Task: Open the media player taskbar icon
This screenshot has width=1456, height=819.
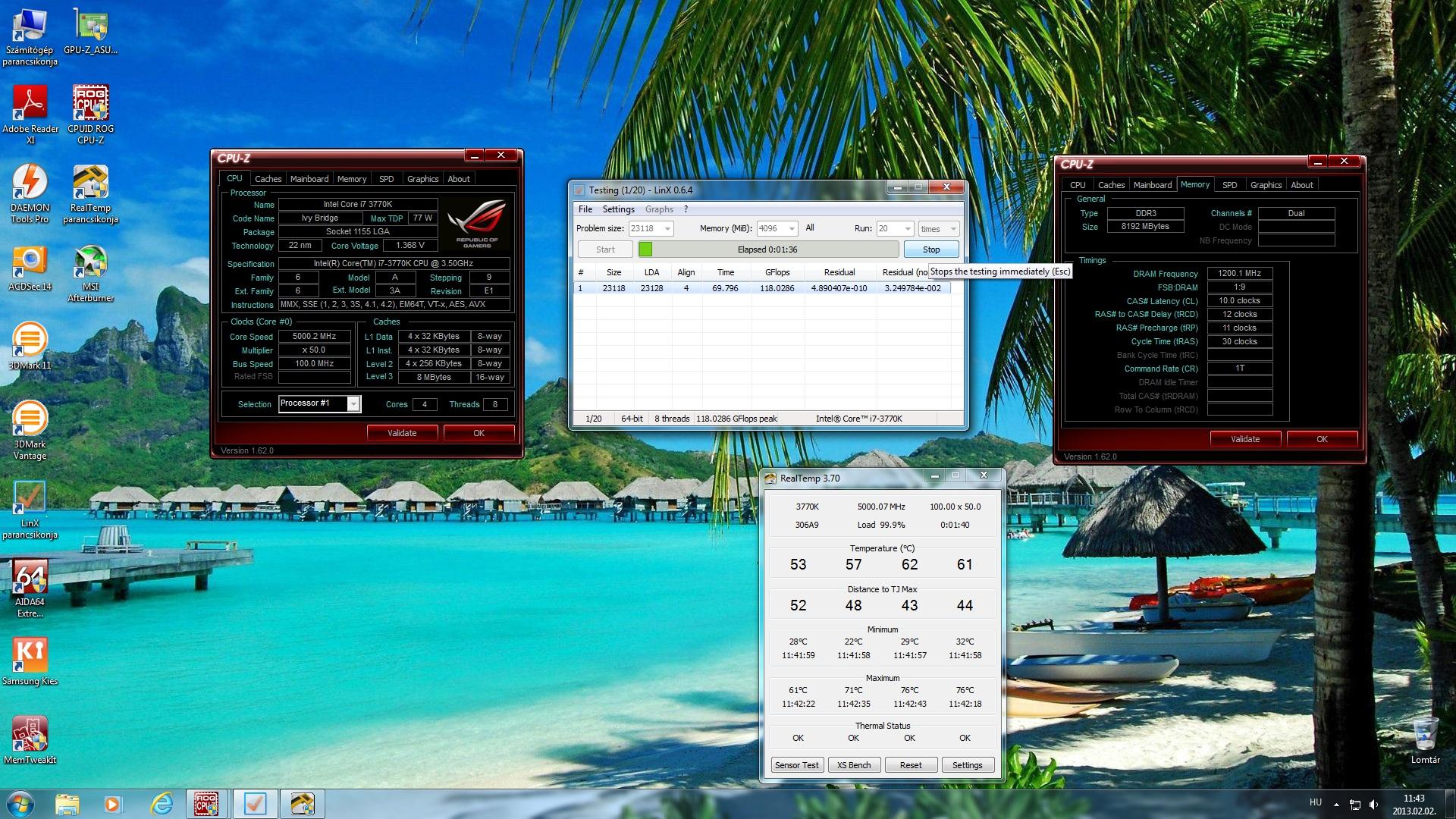Action: [x=113, y=804]
